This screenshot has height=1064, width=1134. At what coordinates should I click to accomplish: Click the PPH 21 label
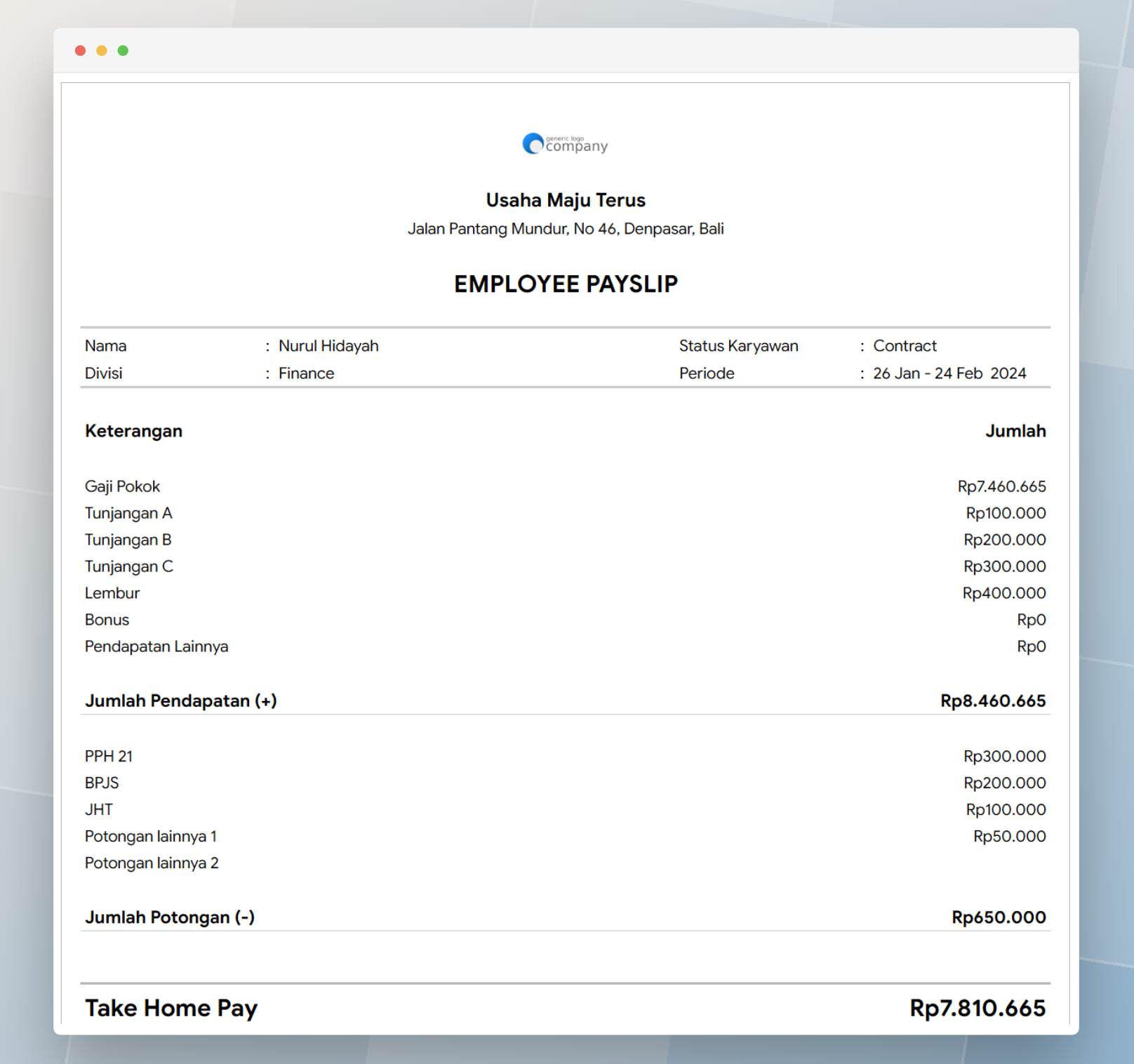[109, 756]
